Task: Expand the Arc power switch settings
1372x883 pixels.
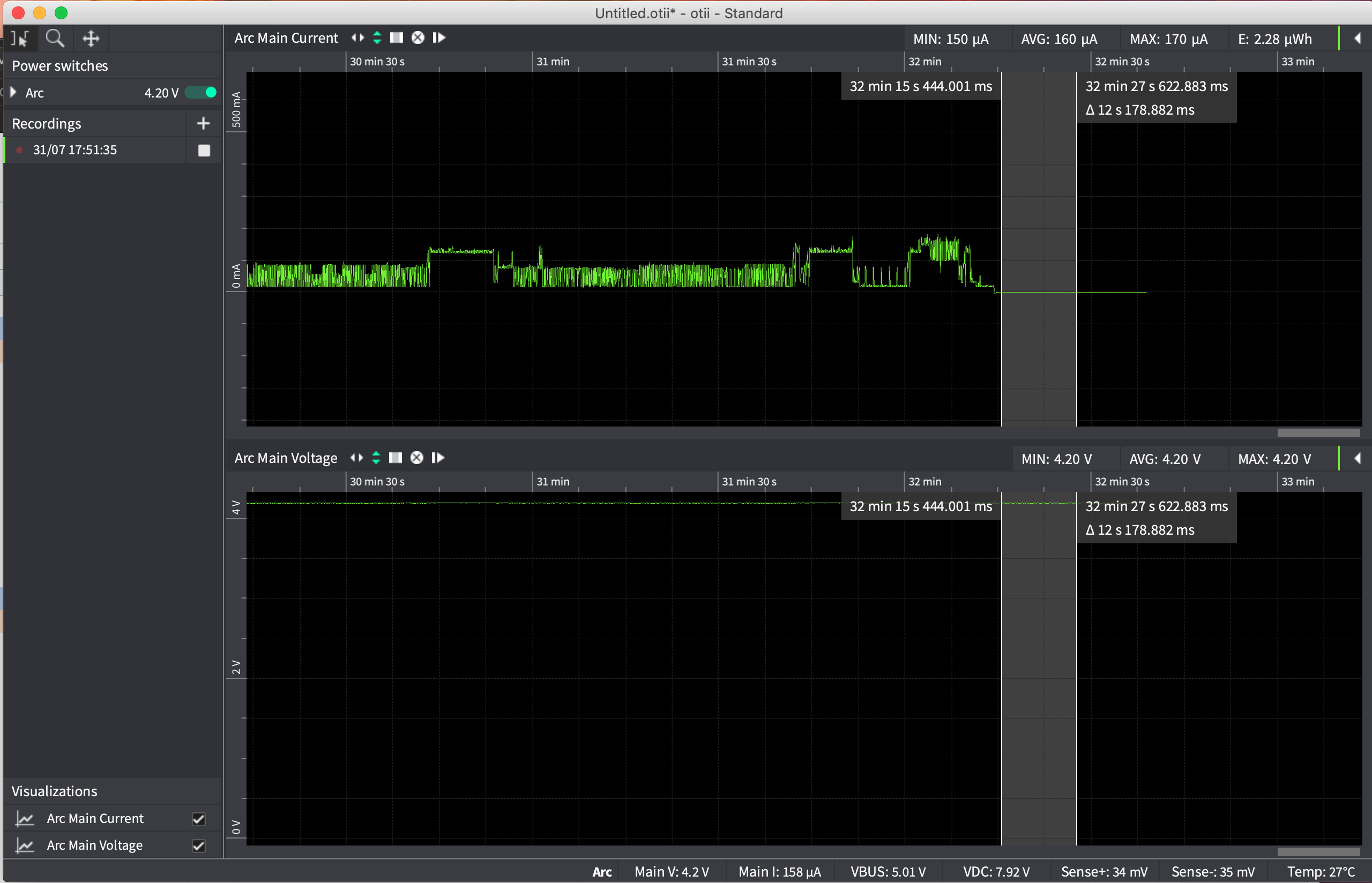Action: point(14,92)
